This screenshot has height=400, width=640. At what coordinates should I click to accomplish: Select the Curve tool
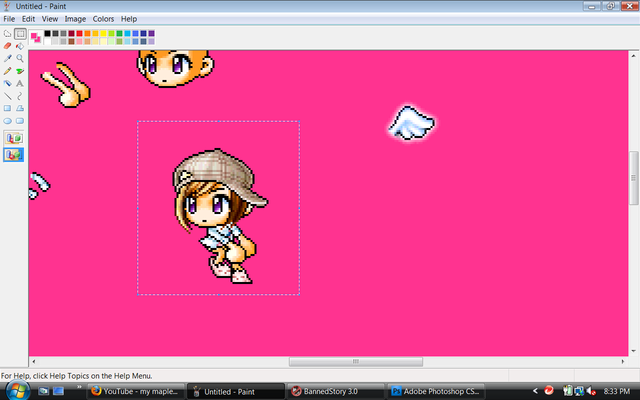coord(20,96)
